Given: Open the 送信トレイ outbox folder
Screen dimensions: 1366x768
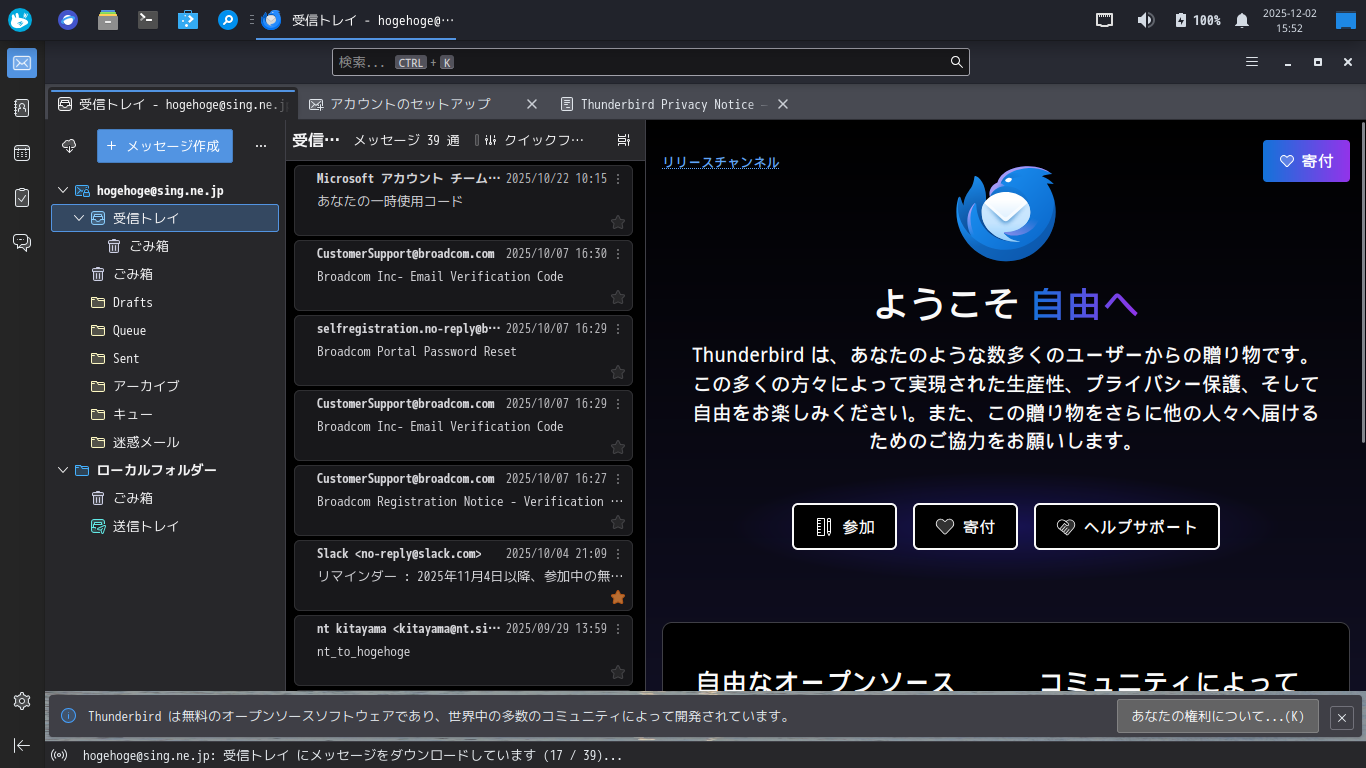Looking at the screenshot, I should point(135,526).
